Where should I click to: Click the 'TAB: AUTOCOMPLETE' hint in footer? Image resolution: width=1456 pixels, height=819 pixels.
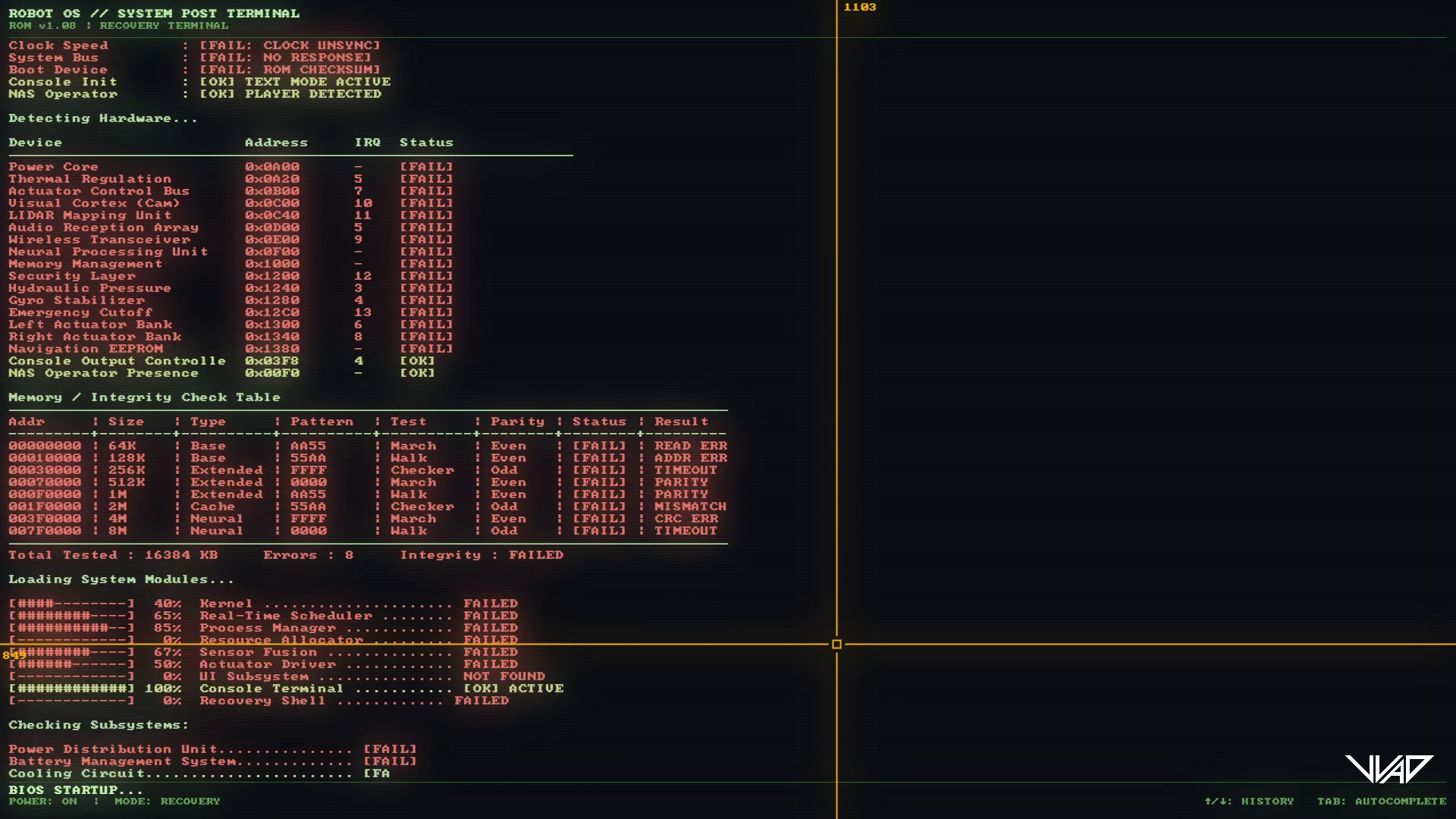pos(1382,801)
